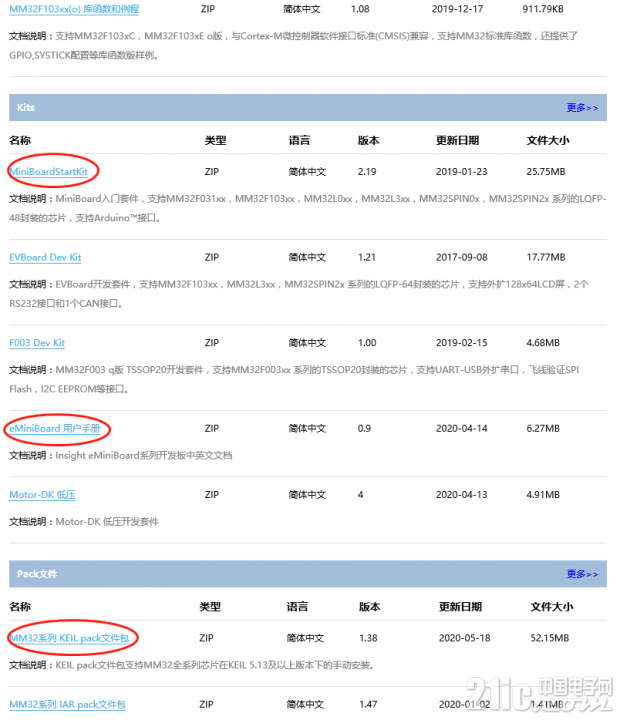Open the MM32F103xx(o) library download link
The image size is (620, 720).
74,9
